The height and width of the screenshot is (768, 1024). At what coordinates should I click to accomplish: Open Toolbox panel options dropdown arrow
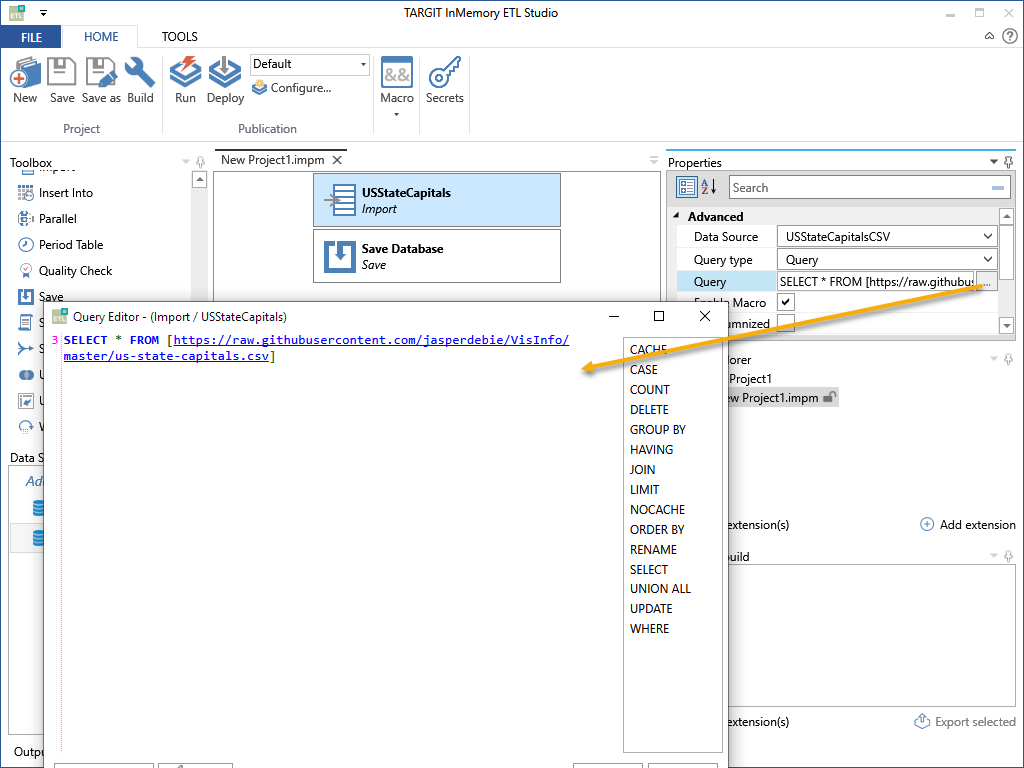click(x=185, y=161)
